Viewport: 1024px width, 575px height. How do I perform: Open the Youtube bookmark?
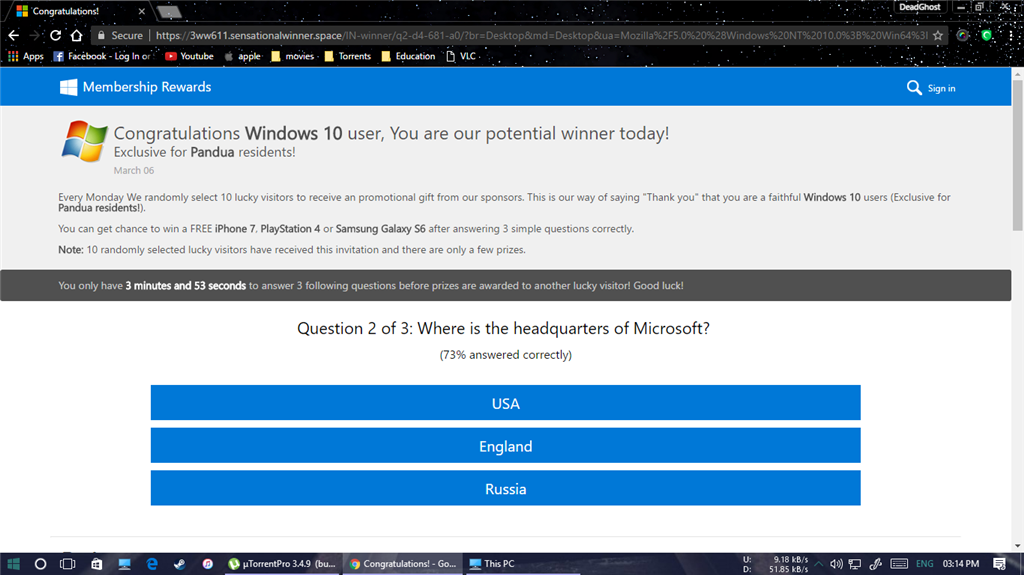189,56
